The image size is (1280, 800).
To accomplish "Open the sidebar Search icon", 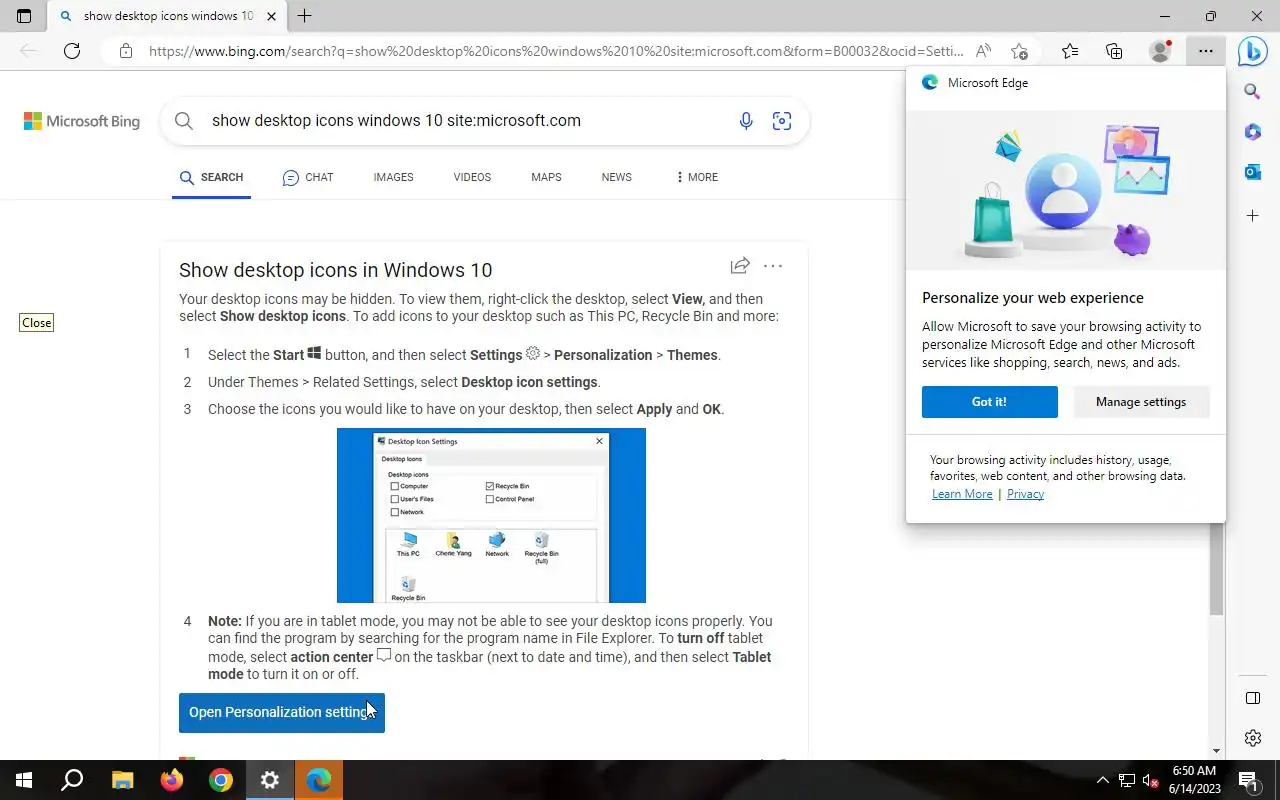I will click(x=1252, y=92).
